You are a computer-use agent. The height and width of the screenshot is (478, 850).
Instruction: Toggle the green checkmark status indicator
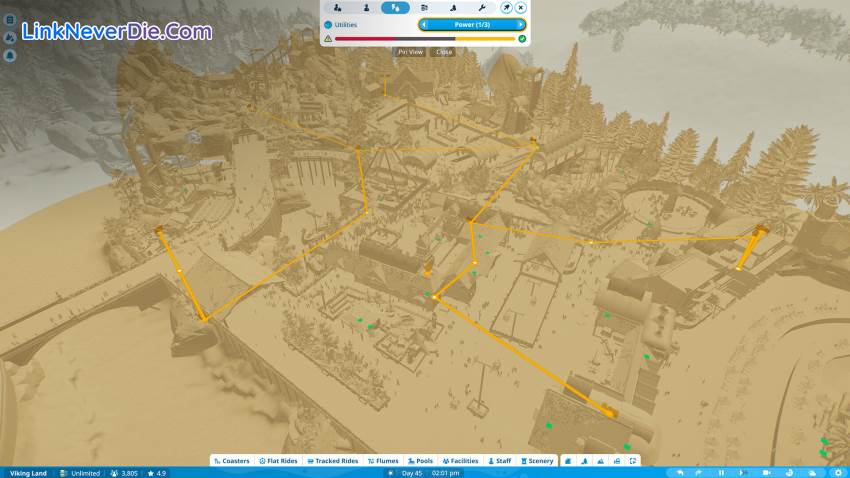(522, 39)
